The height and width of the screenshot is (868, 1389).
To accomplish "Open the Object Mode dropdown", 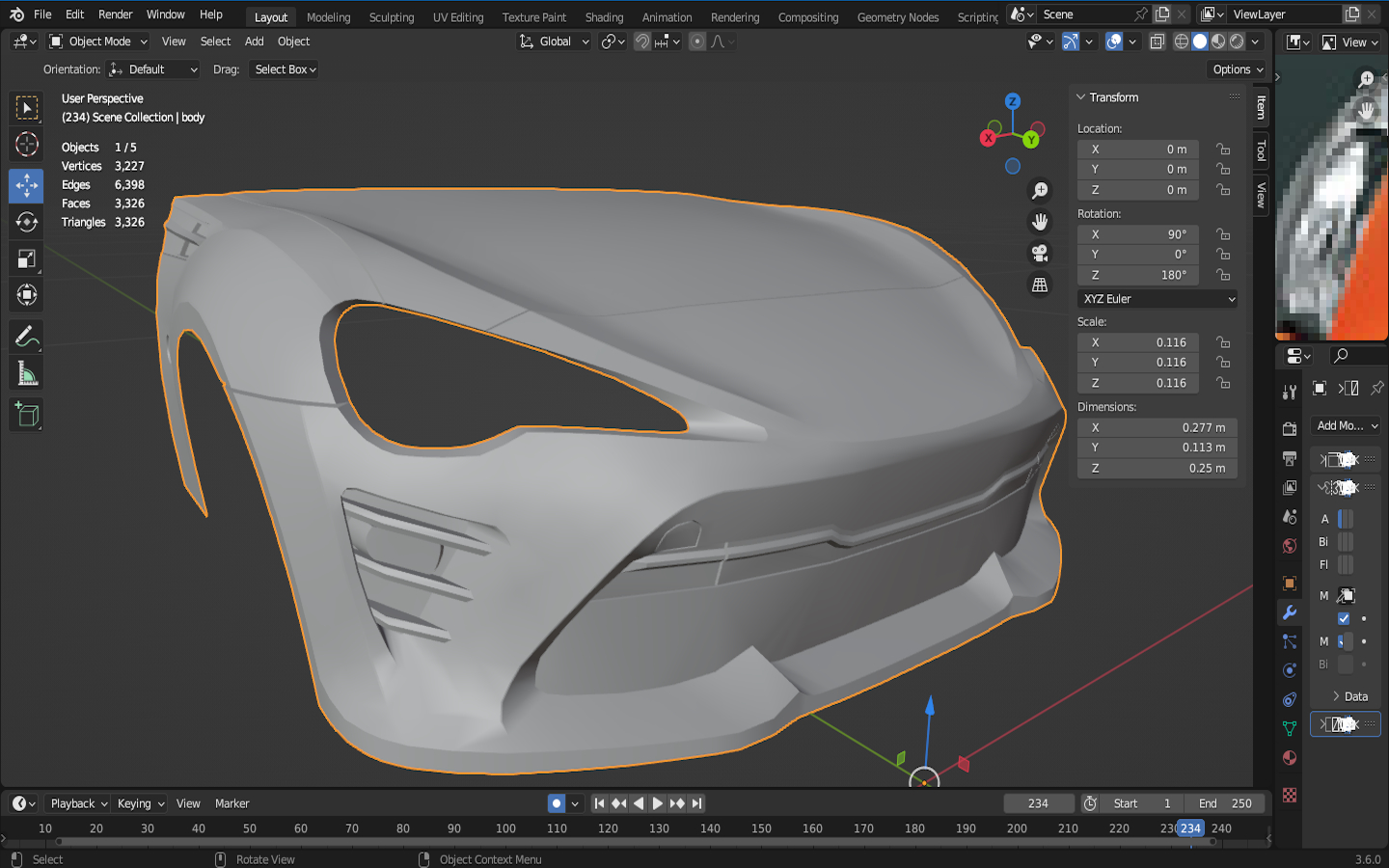I will pyautogui.click(x=98, y=41).
